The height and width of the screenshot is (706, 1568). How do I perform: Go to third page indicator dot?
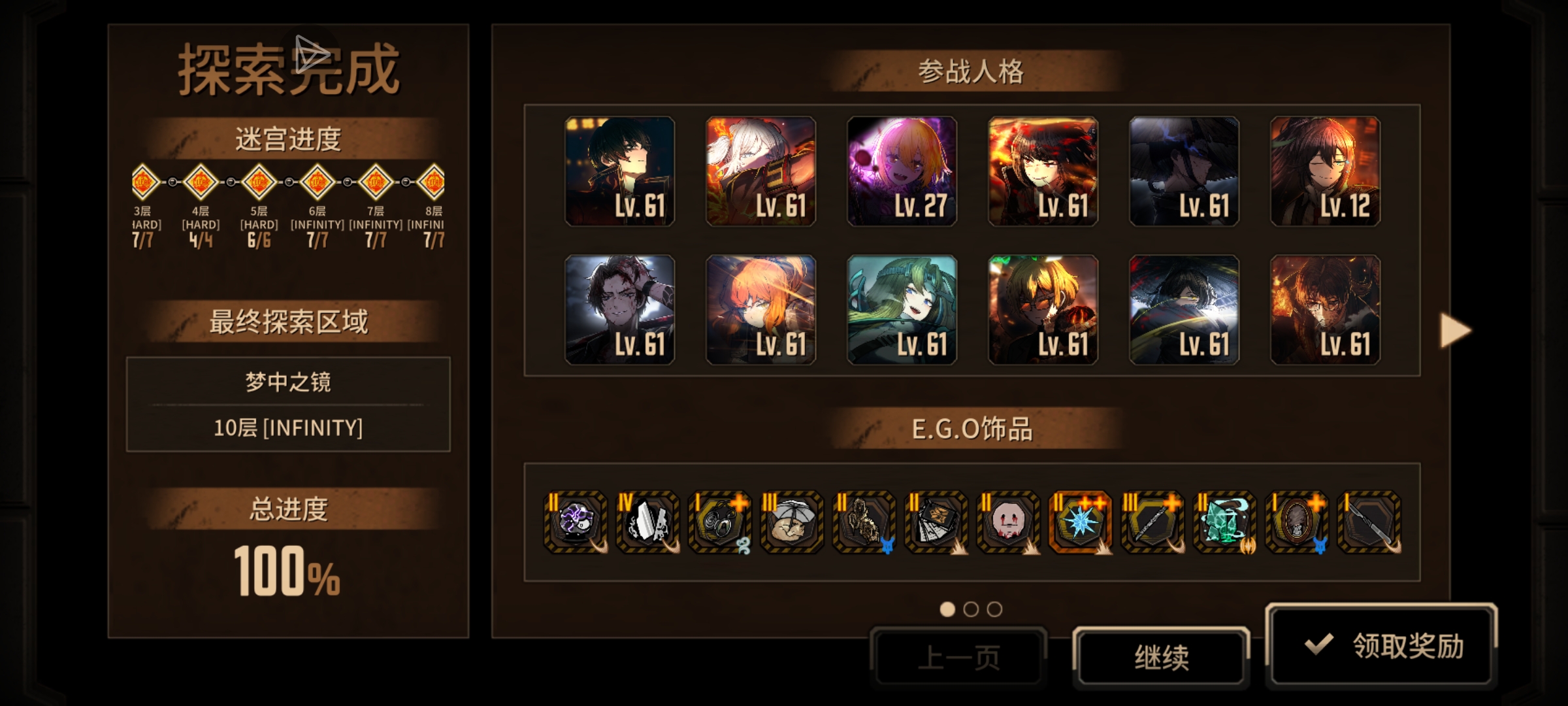click(x=994, y=609)
